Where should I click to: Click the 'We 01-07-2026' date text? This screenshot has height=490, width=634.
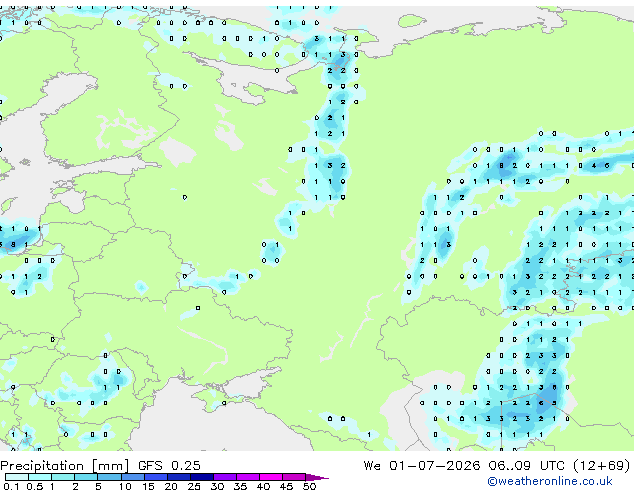422,466
